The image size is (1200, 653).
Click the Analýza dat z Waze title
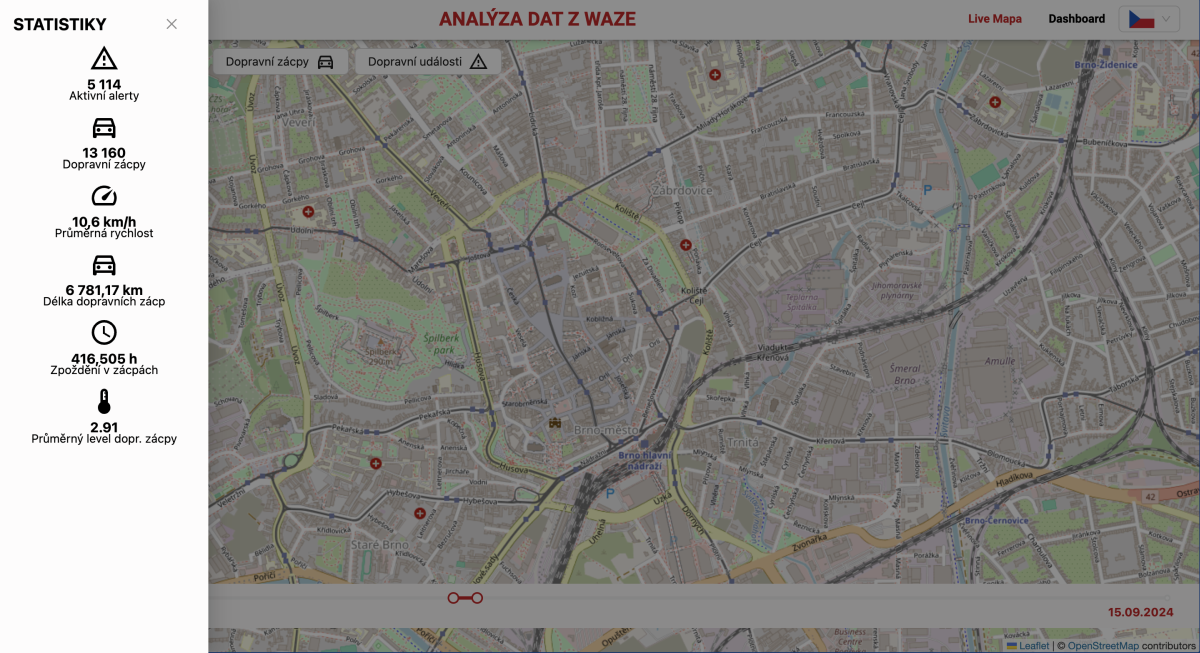(537, 19)
